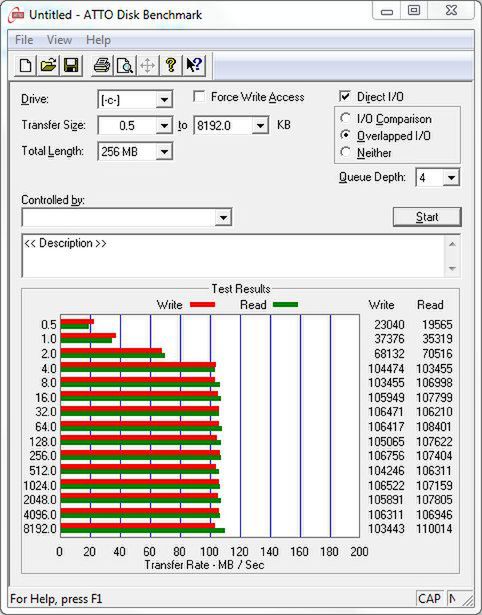Open About via yellow question mark
The height and width of the screenshot is (615, 482).
click(x=170, y=65)
